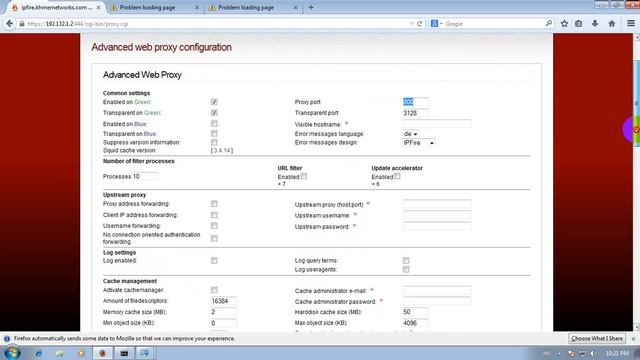Click the network tray icon

point(582,353)
